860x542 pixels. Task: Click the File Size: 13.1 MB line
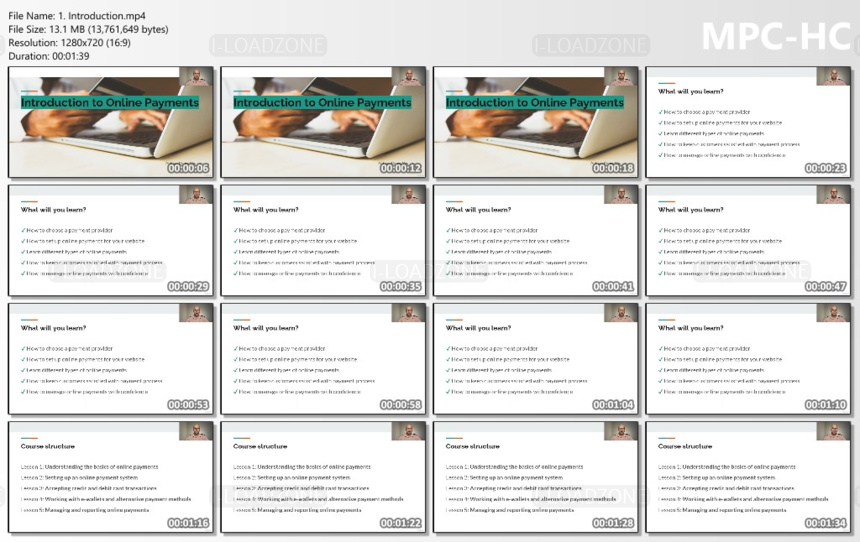coord(88,29)
